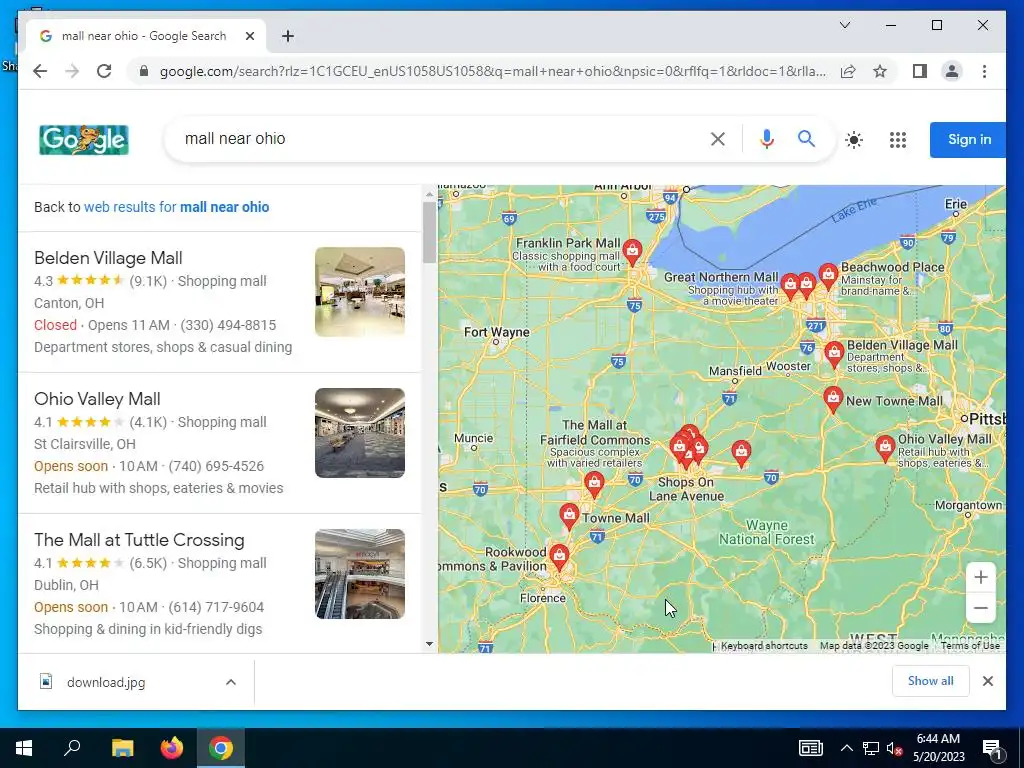The width and height of the screenshot is (1024, 768).
Task: Sign in to Google
Action: point(968,140)
